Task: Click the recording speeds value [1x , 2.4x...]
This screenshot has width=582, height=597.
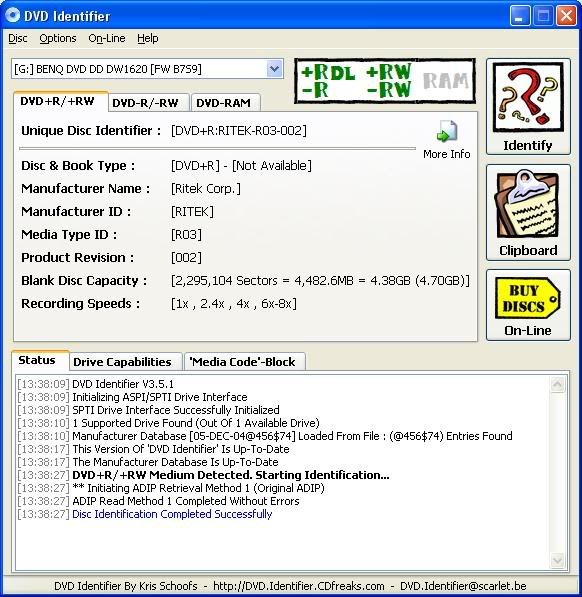Action: pyautogui.click(x=234, y=303)
